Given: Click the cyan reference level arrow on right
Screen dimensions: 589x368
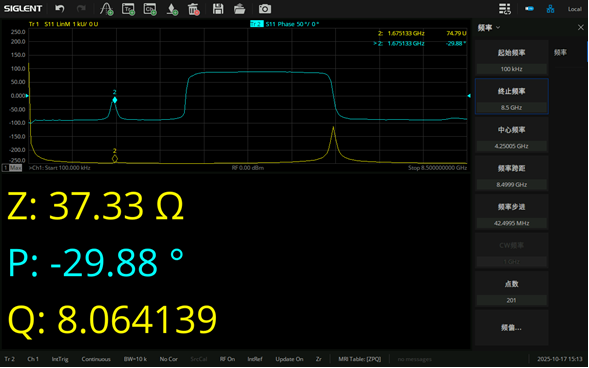Looking at the screenshot, I should (x=469, y=96).
